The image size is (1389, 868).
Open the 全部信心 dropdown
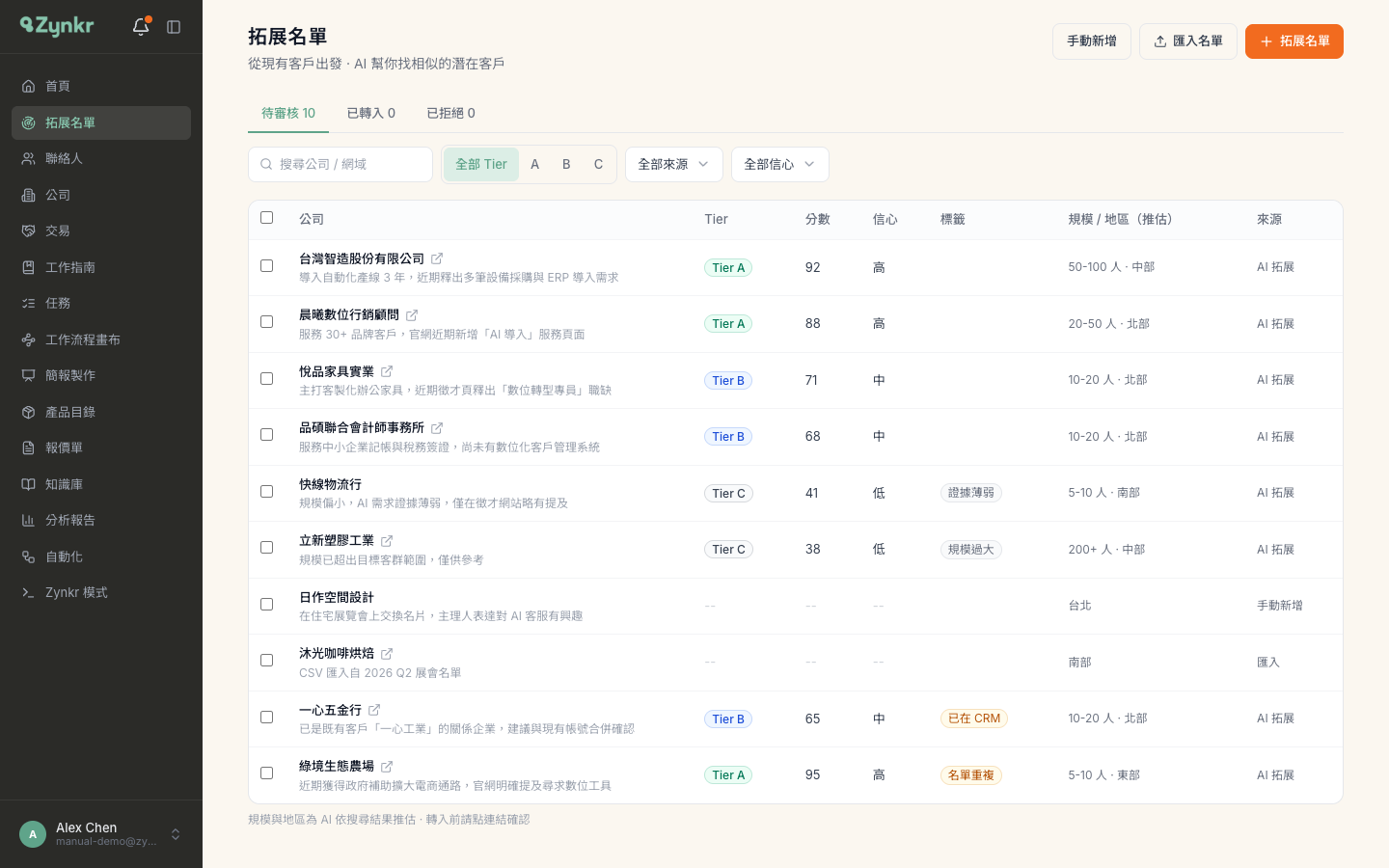pos(780,164)
